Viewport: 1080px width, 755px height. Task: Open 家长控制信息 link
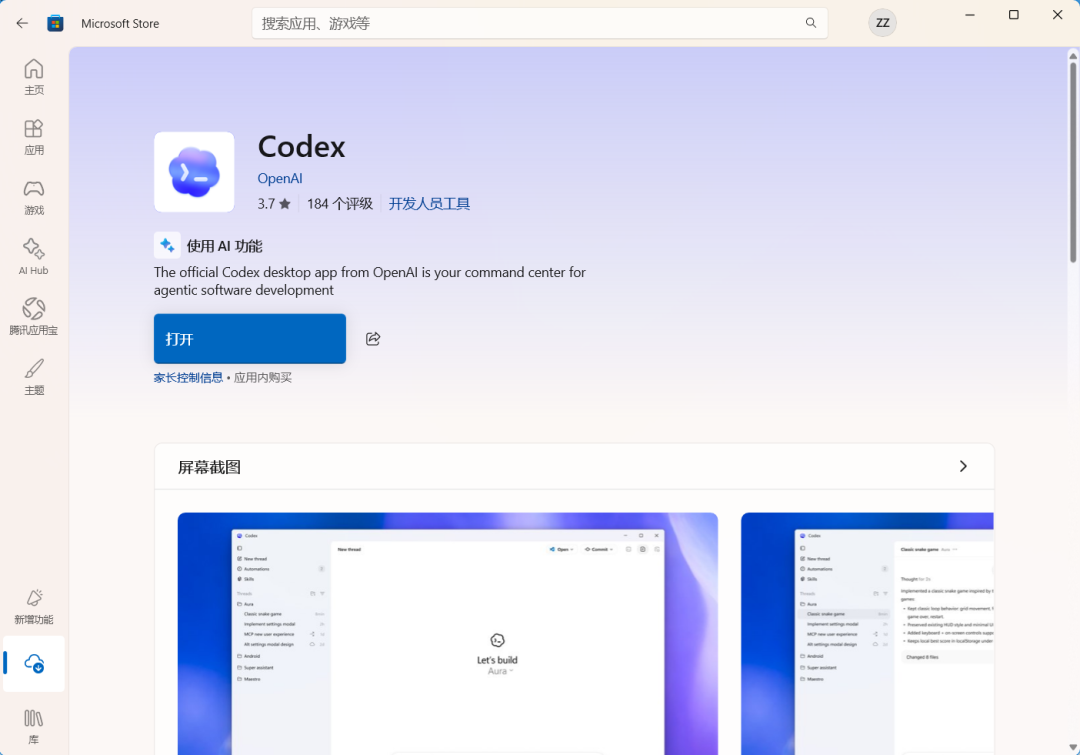point(188,378)
